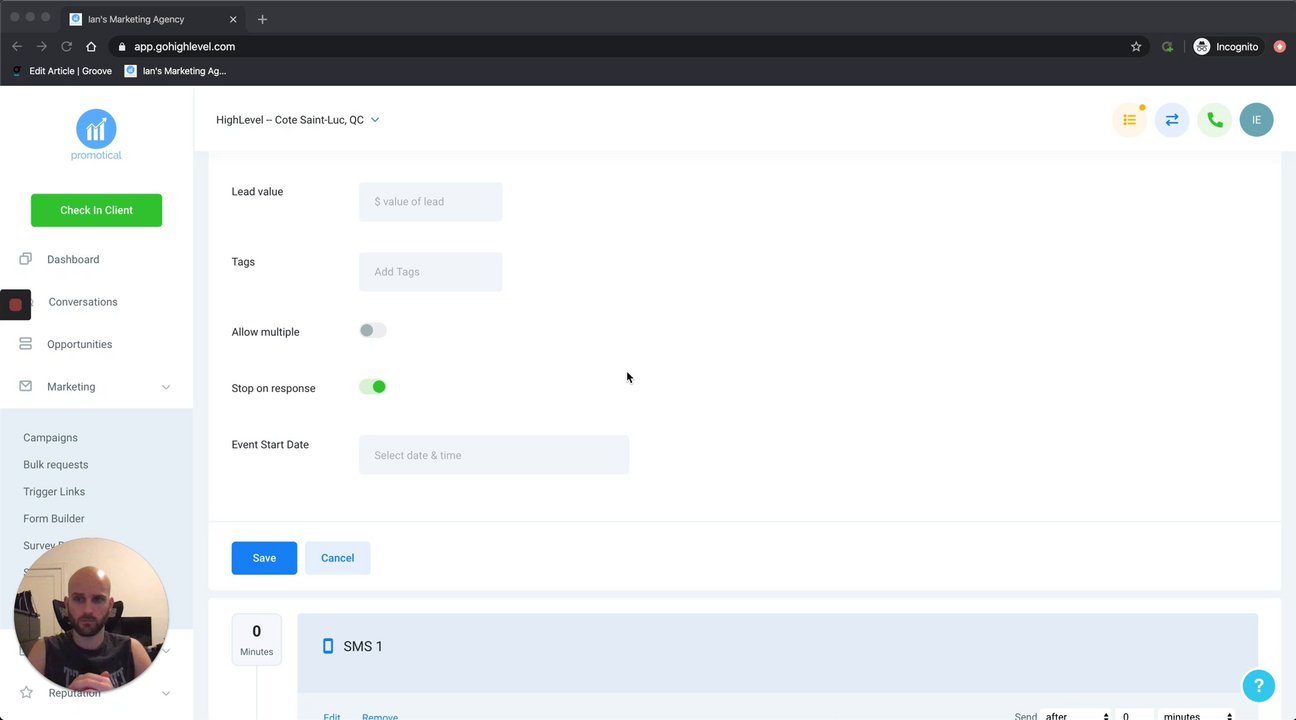Open the 'minutes' unit dropdown
Image resolution: width=1296 pixels, height=720 pixels.
(x=1196, y=716)
